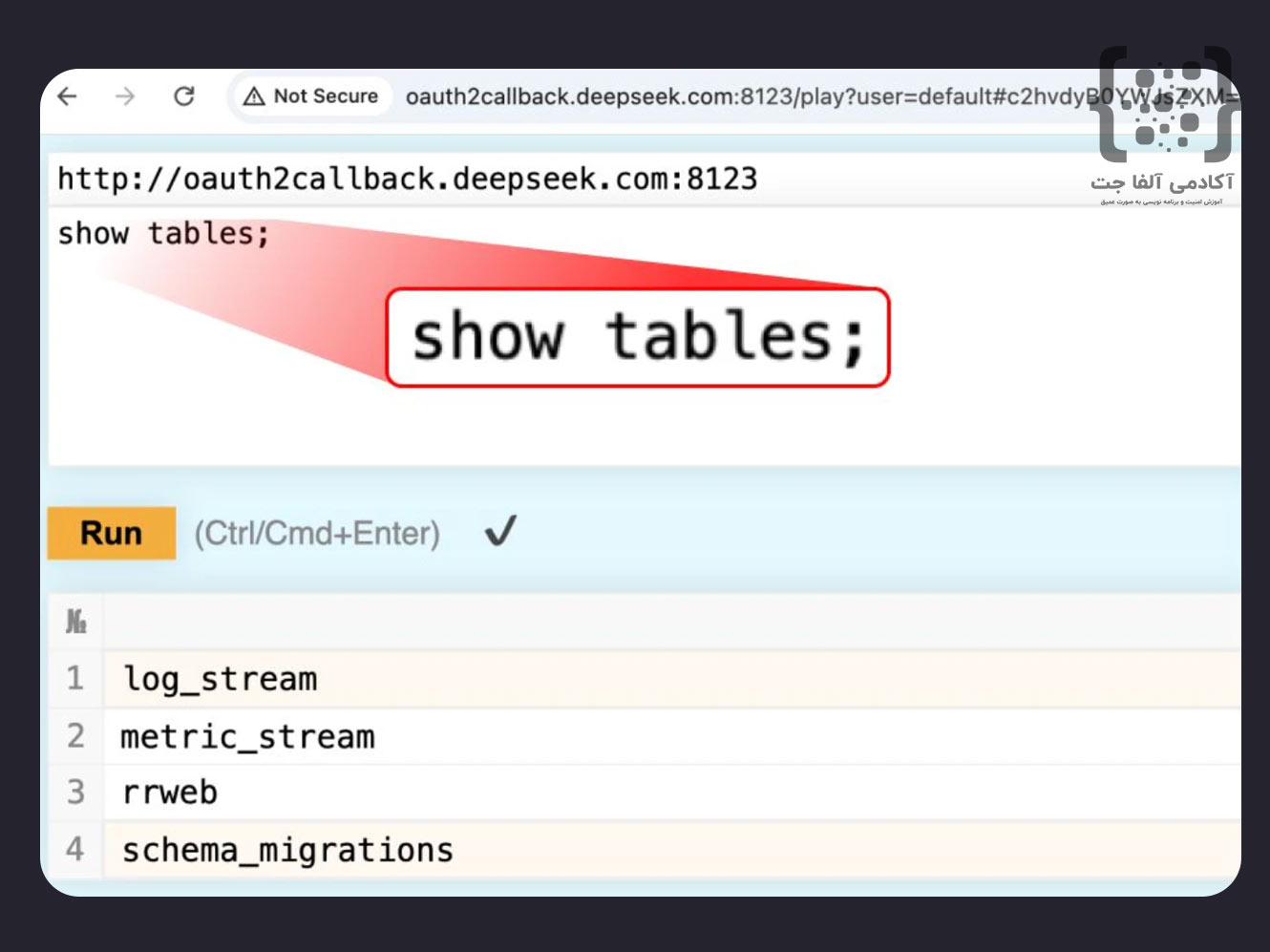Run the query with the Run button
Viewport: 1270px width, 952px height.
click(x=112, y=533)
